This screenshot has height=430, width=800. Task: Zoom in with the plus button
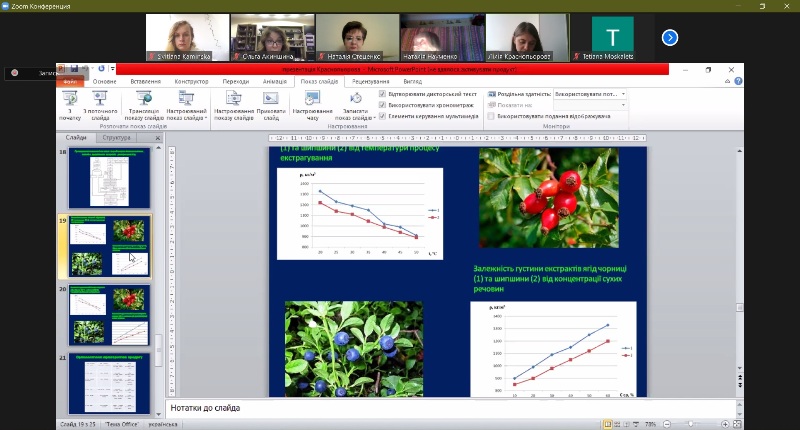pyautogui.click(x=724, y=424)
